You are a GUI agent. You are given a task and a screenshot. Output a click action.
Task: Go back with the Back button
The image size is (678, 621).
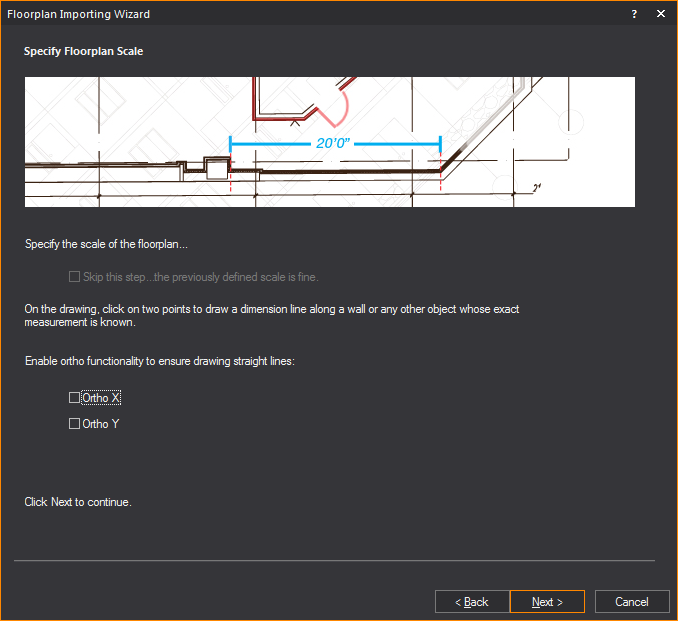[x=472, y=602]
